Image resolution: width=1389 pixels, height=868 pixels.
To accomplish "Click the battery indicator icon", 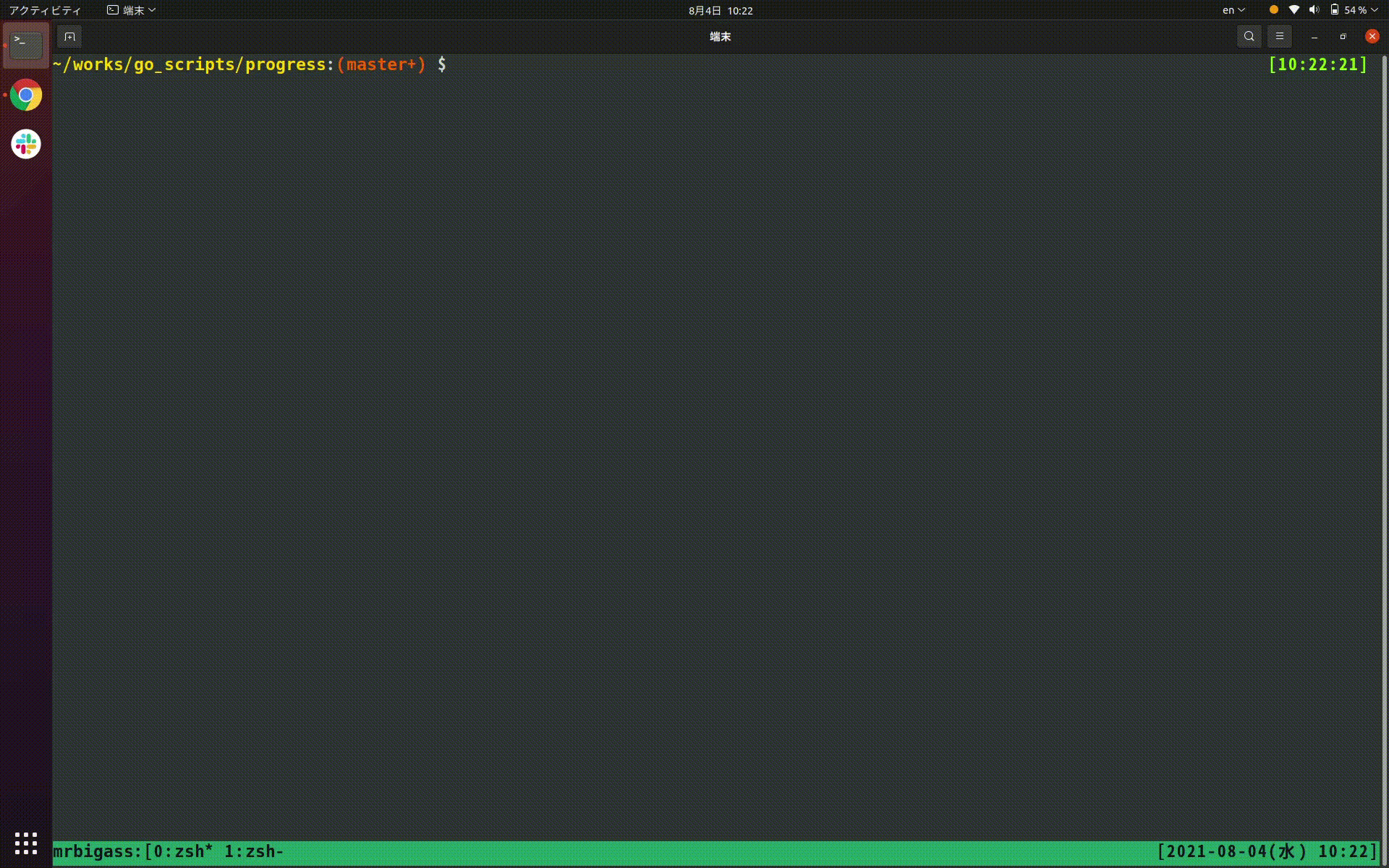I will pos(1335,10).
